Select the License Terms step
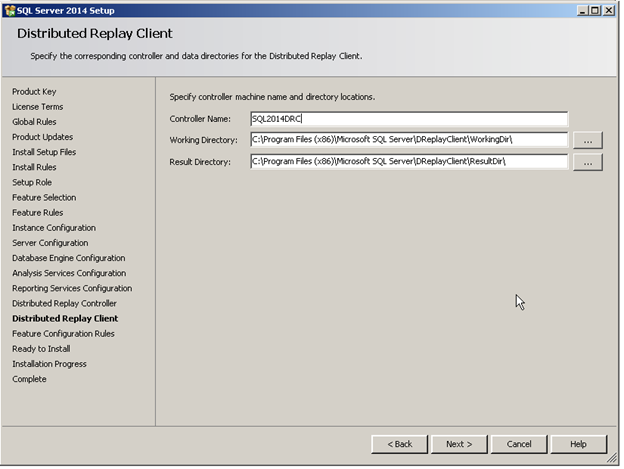Viewport: 624px width, 469px height. (x=37, y=107)
